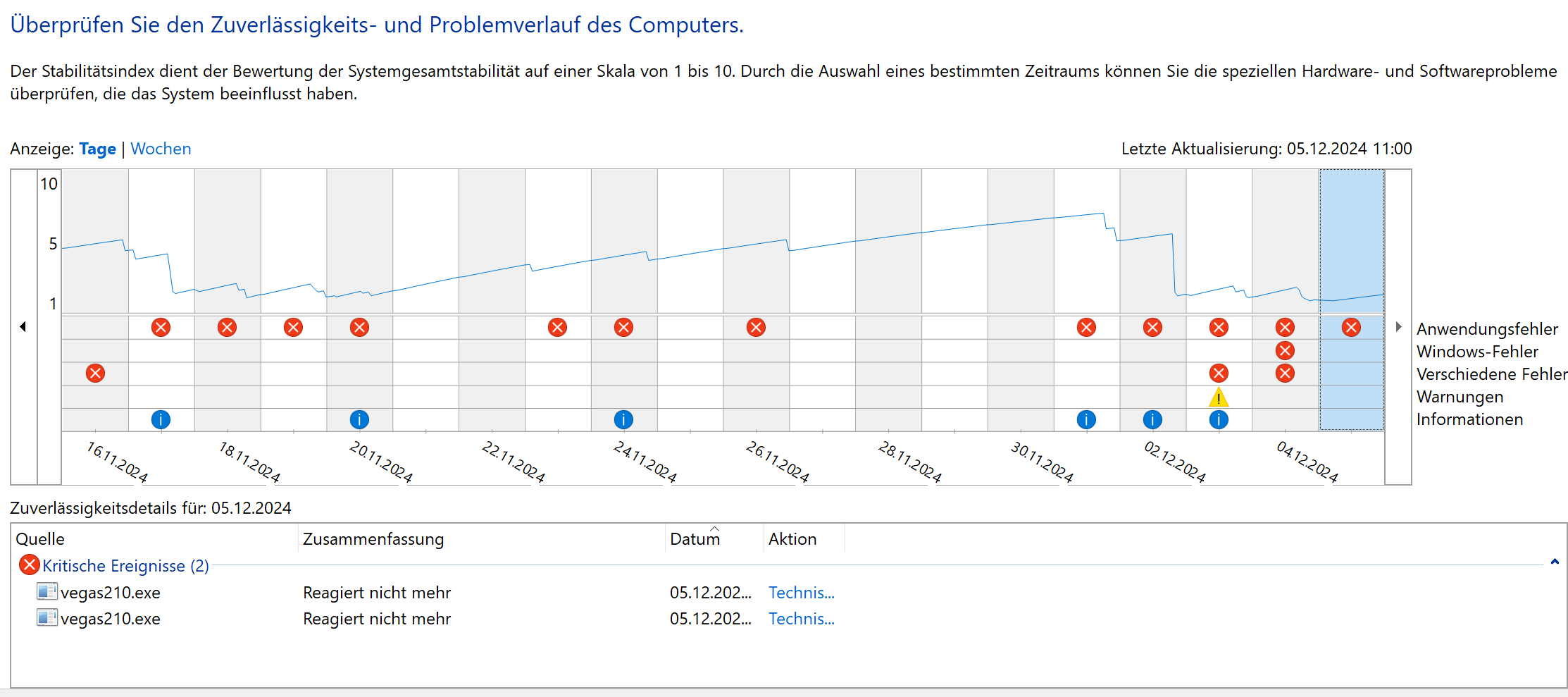Screen dimensions: 1568x697
Task: Click the information icon on 24.11.2024
Action: [x=623, y=419]
